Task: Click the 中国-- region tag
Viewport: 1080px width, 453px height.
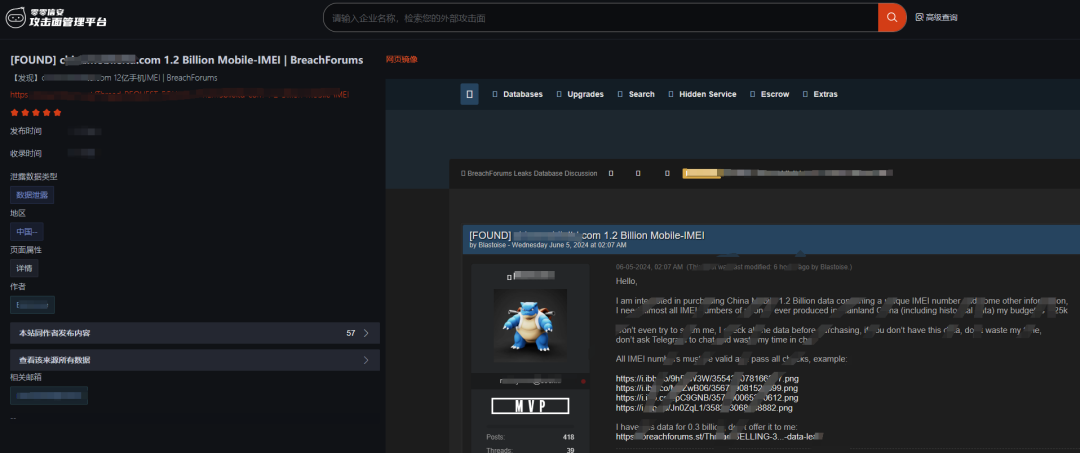Action: click(x=27, y=232)
